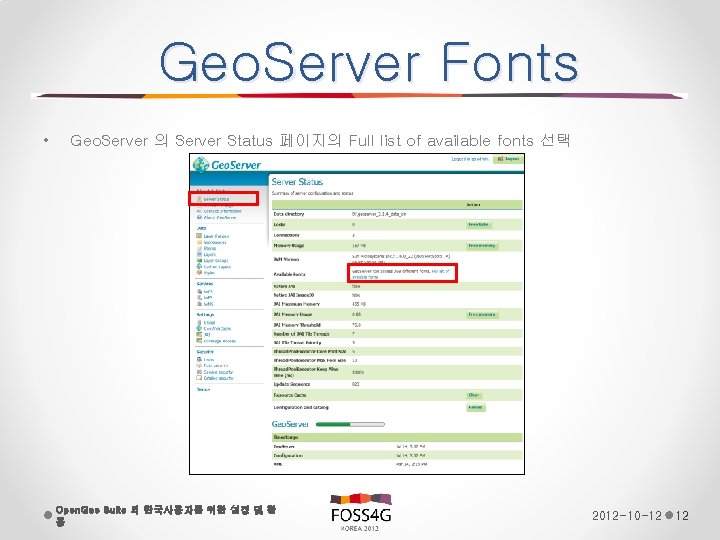Open the Demos link in sidebar
The image size is (720, 540).
point(203,389)
